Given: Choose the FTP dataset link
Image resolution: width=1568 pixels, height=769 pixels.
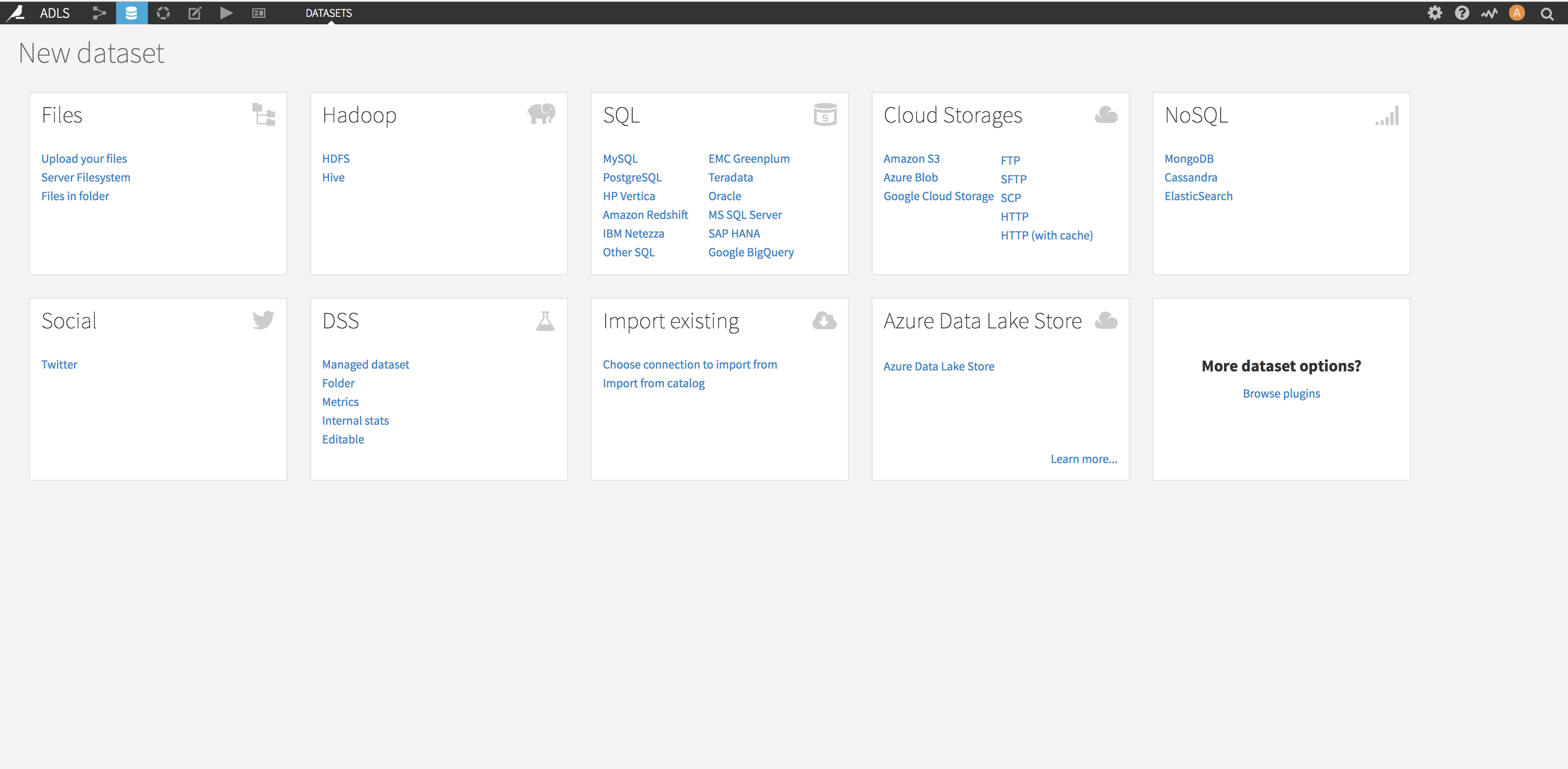Looking at the screenshot, I should click(x=1010, y=160).
